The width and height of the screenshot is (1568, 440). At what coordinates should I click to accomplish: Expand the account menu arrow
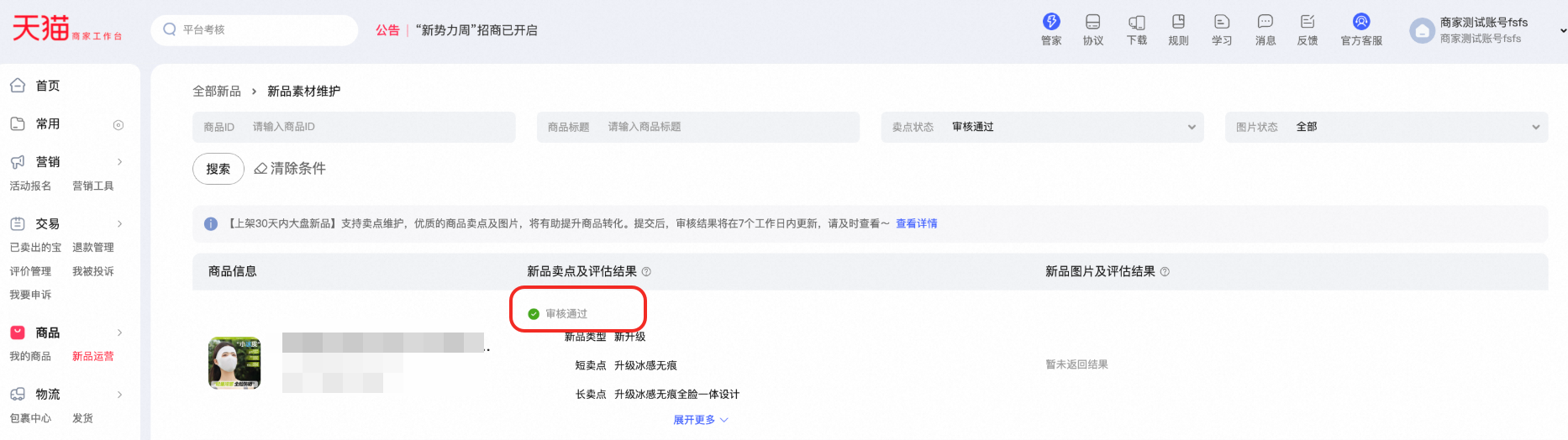click(x=1563, y=31)
